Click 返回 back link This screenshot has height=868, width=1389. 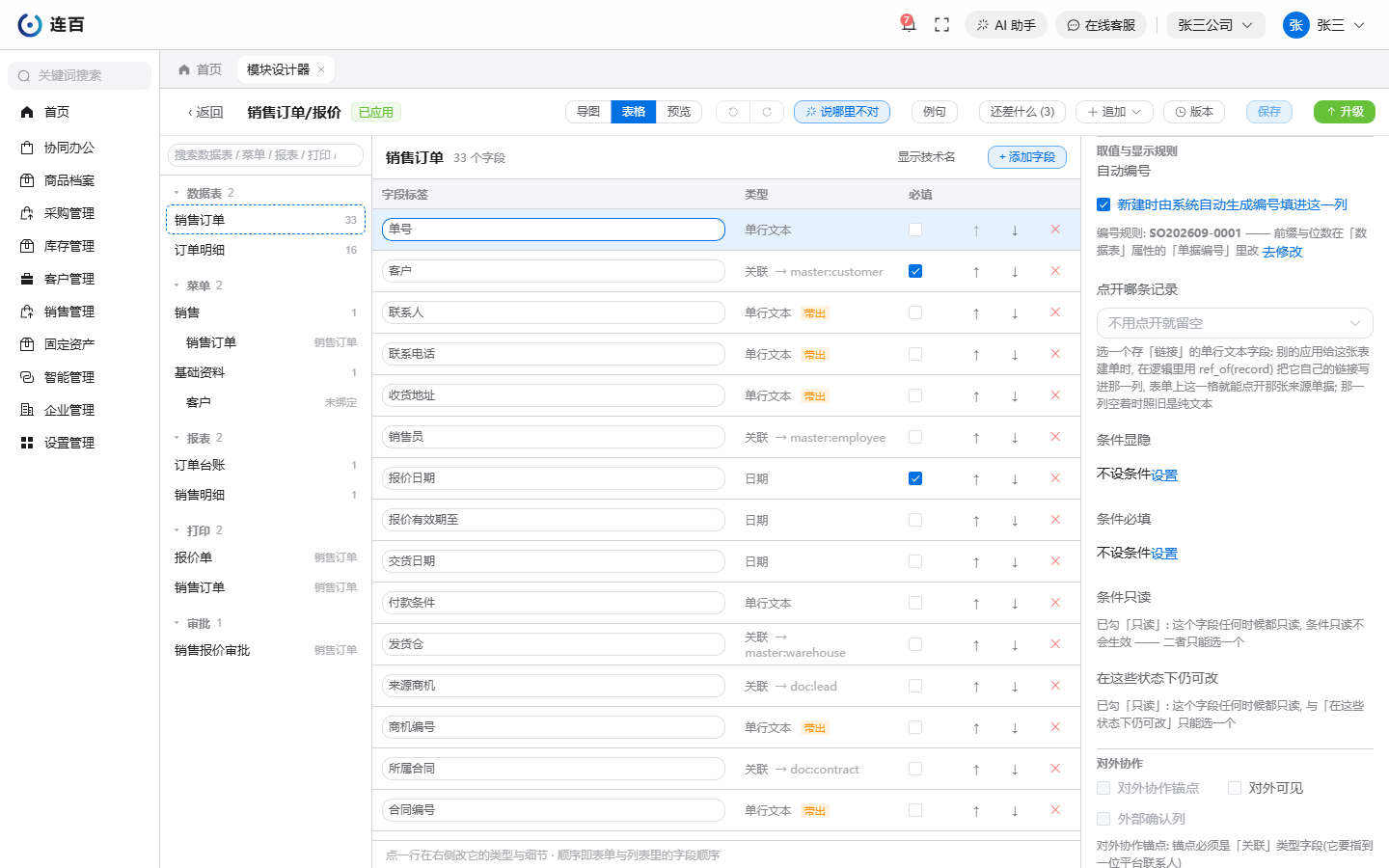(205, 113)
